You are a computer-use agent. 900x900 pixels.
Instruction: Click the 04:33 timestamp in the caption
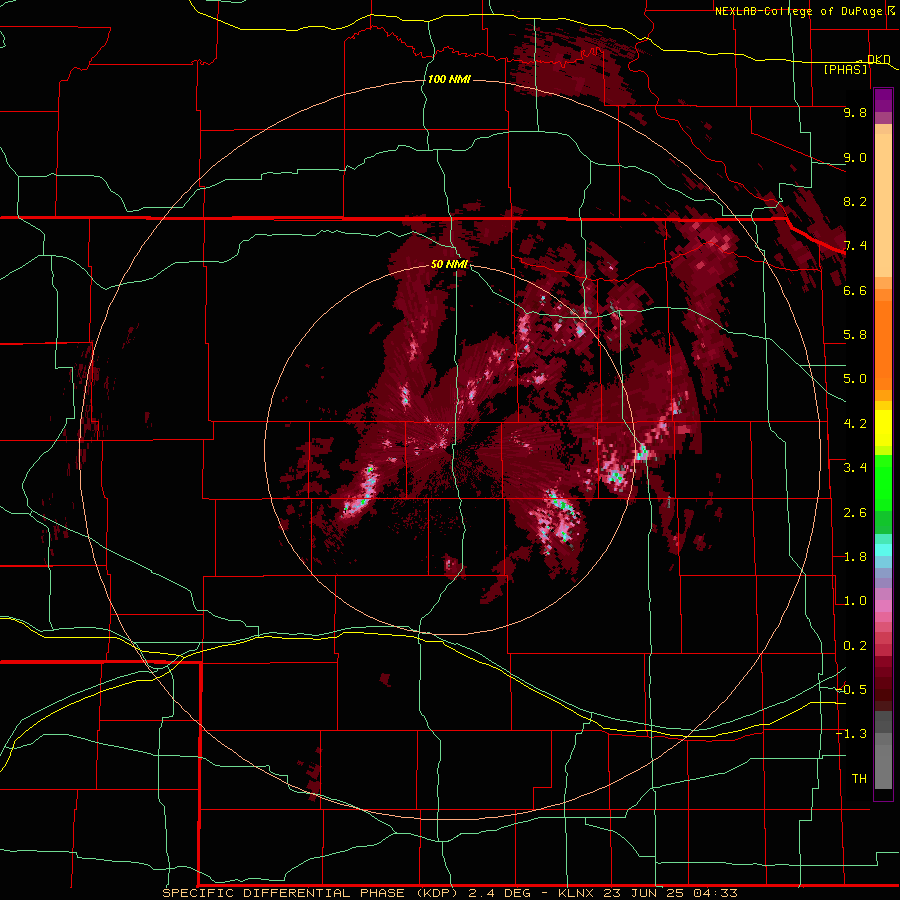715,893
